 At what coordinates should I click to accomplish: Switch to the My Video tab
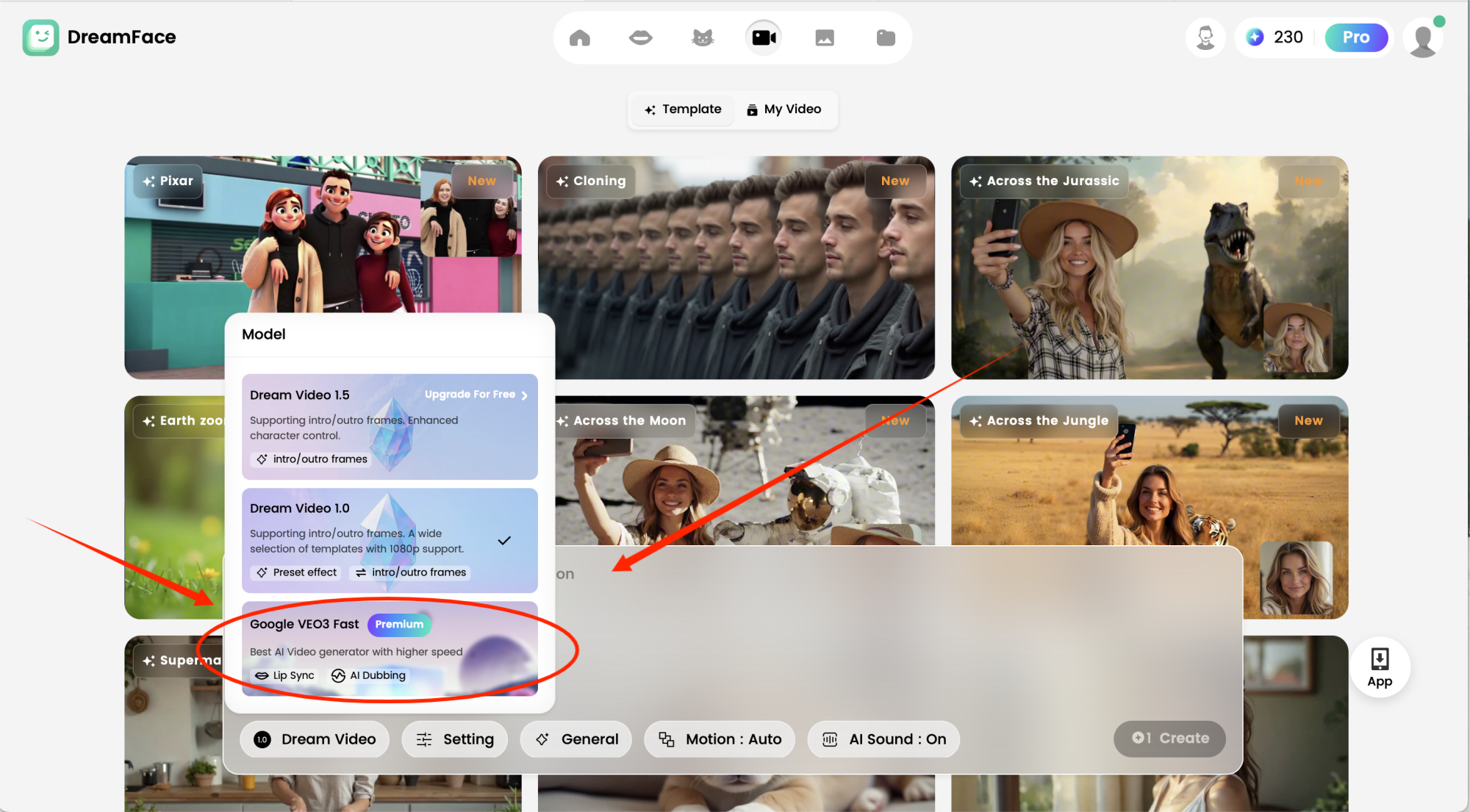click(x=784, y=109)
